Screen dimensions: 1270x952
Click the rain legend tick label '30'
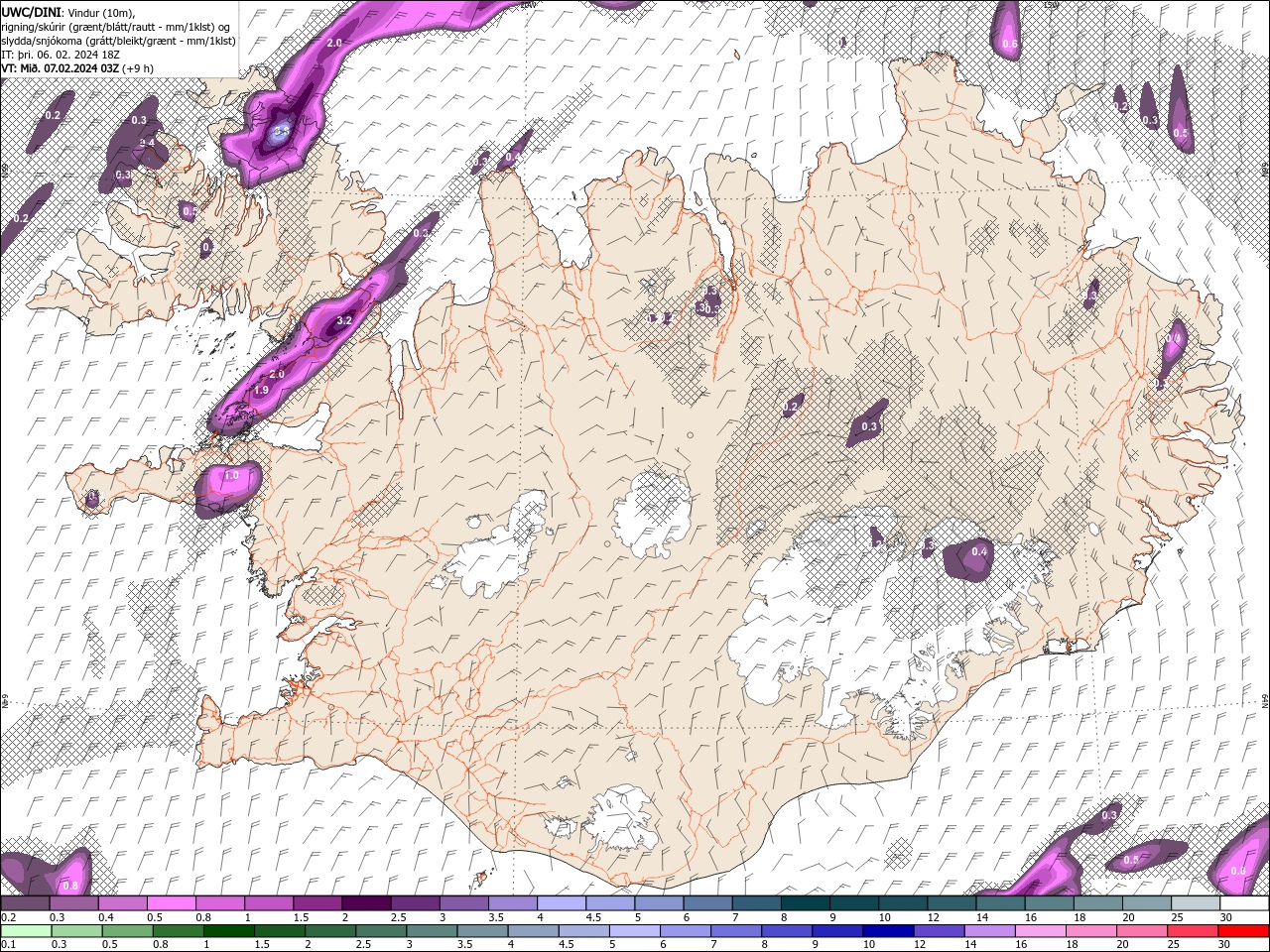click(1224, 944)
